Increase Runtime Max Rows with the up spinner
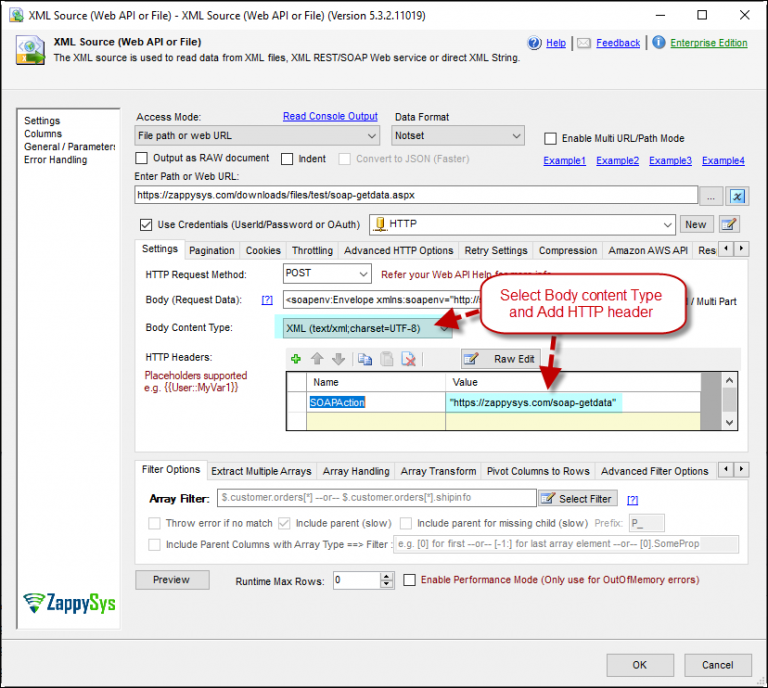Image resolution: width=768 pixels, height=688 pixels. [x=387, y=576]
